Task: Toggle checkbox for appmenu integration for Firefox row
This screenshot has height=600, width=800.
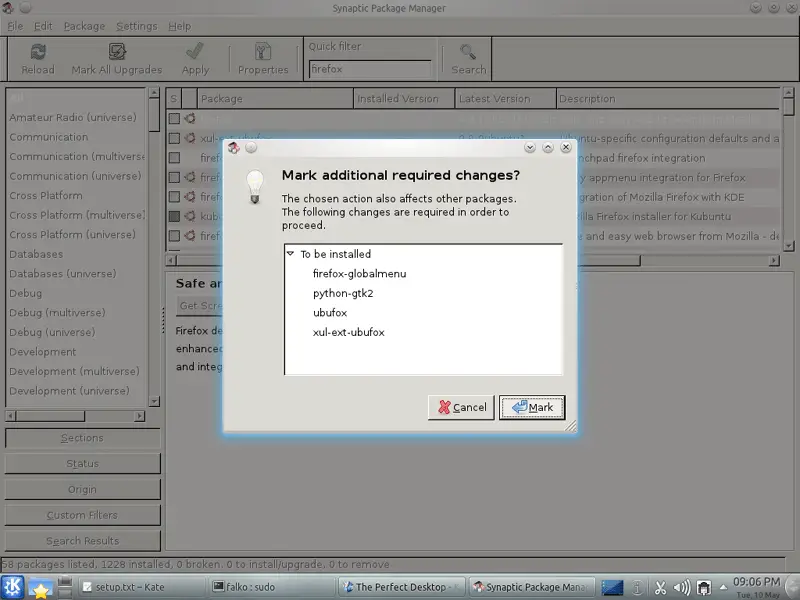Action: click(174, 177)
